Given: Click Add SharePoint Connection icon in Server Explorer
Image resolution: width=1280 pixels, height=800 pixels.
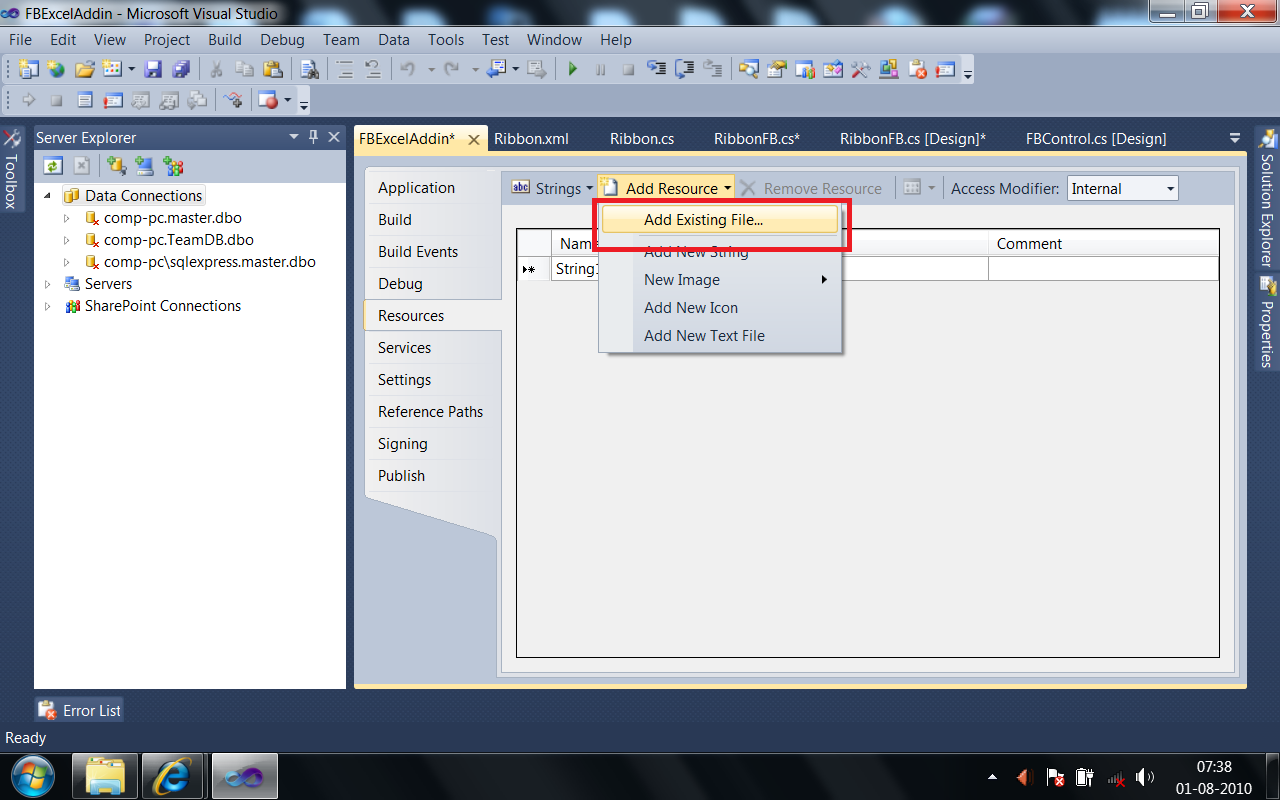Looking at the screenshot, I should coord(173,166).
